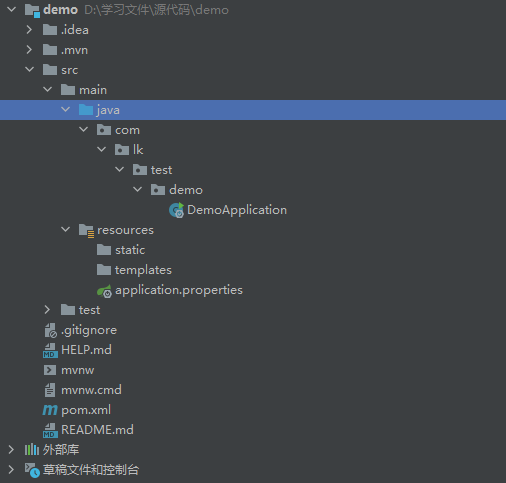Click the Maven pom.xml icon
506x483 pixels.
[50, 410]
